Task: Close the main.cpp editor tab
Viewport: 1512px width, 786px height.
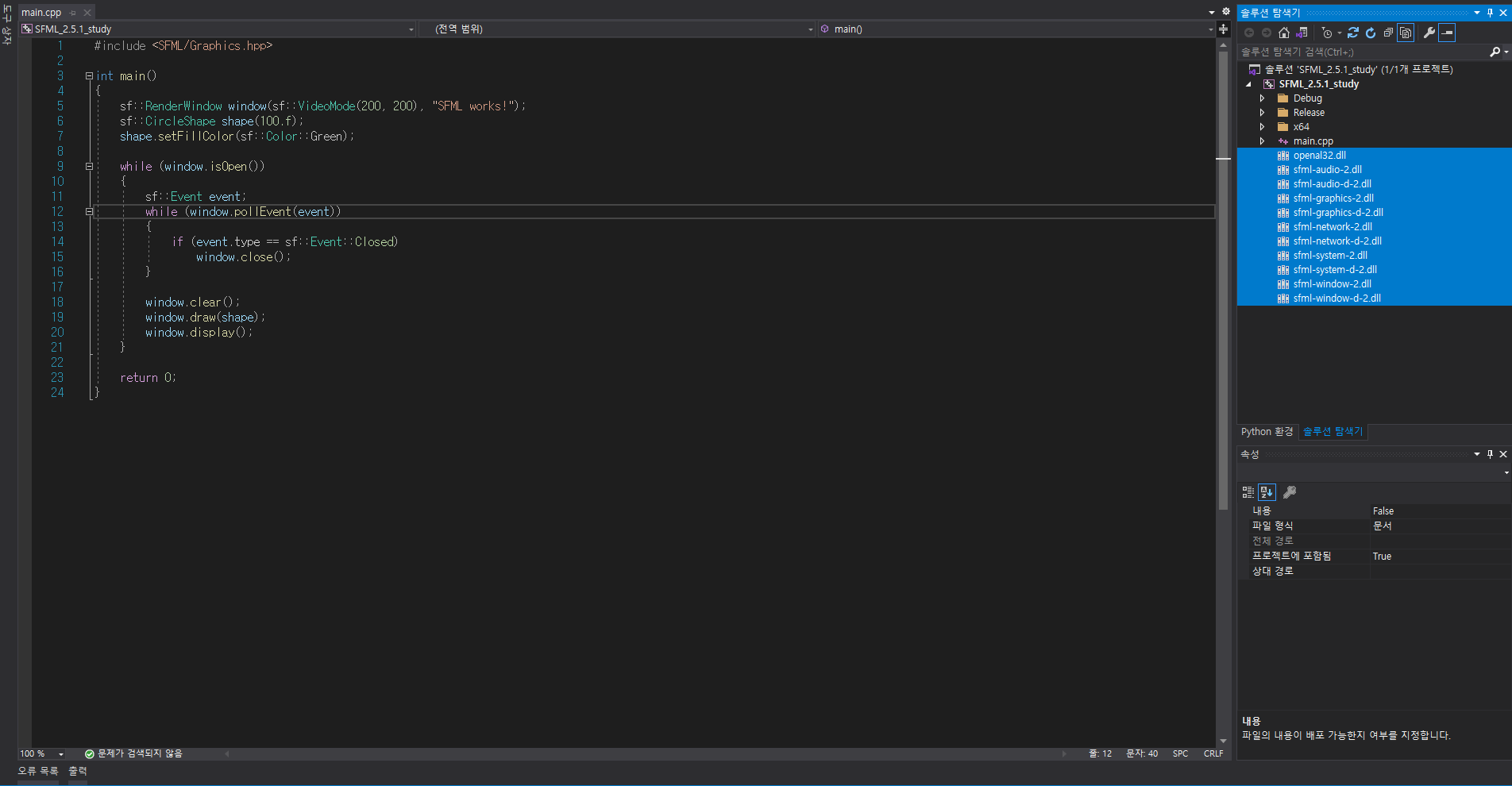Action: pos(87,13)
